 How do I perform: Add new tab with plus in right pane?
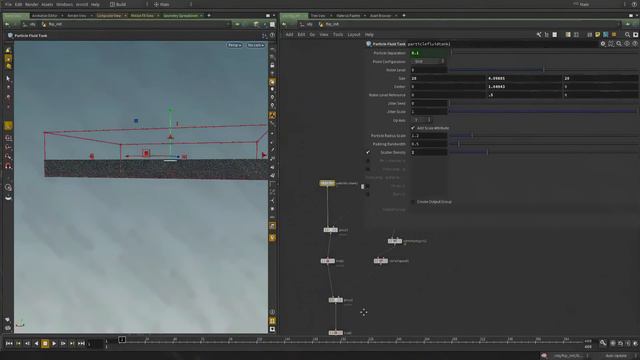pyautogui.click(x=404, y=16)
